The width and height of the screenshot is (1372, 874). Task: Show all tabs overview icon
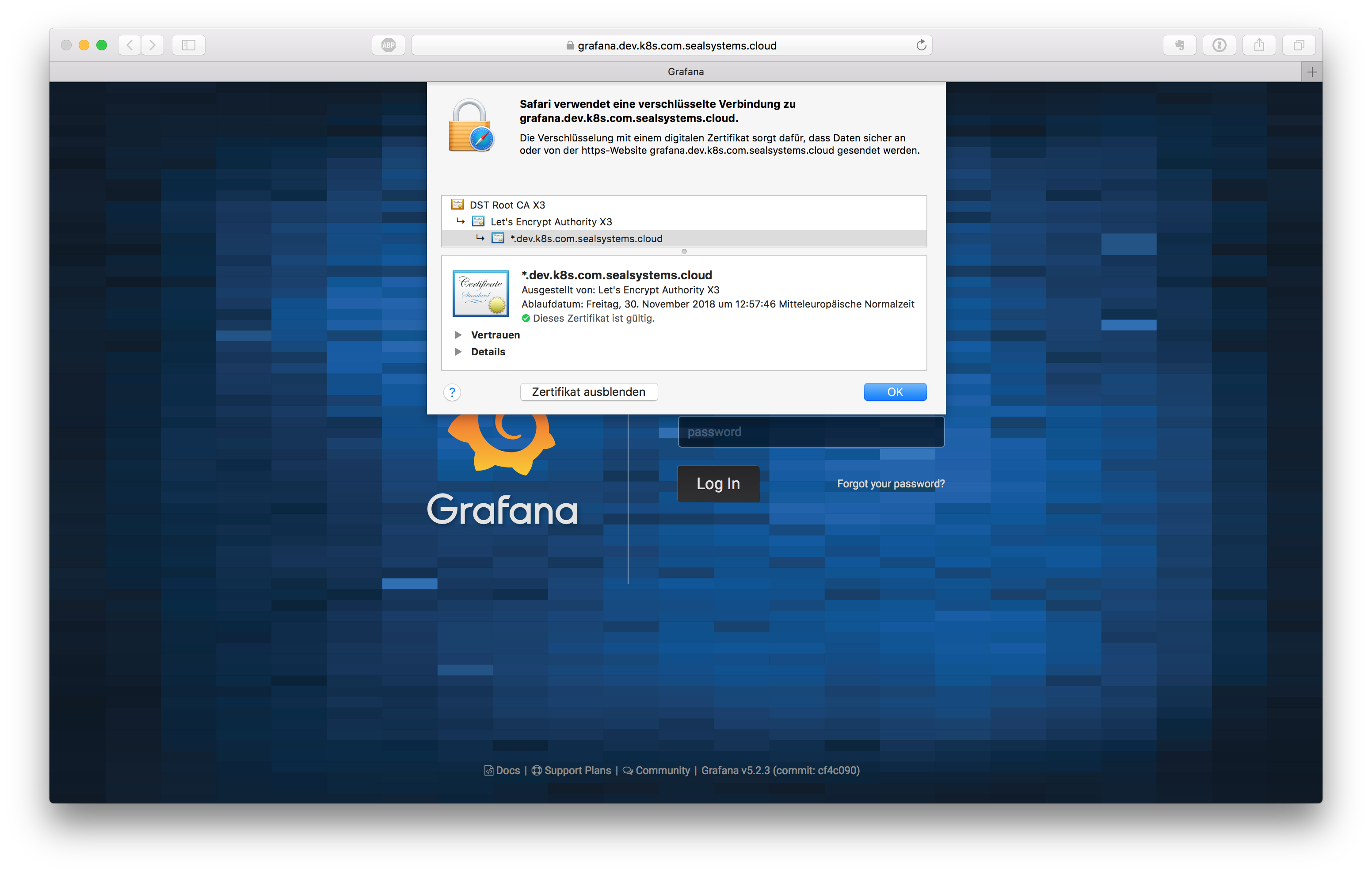[x=1299, y=45]
